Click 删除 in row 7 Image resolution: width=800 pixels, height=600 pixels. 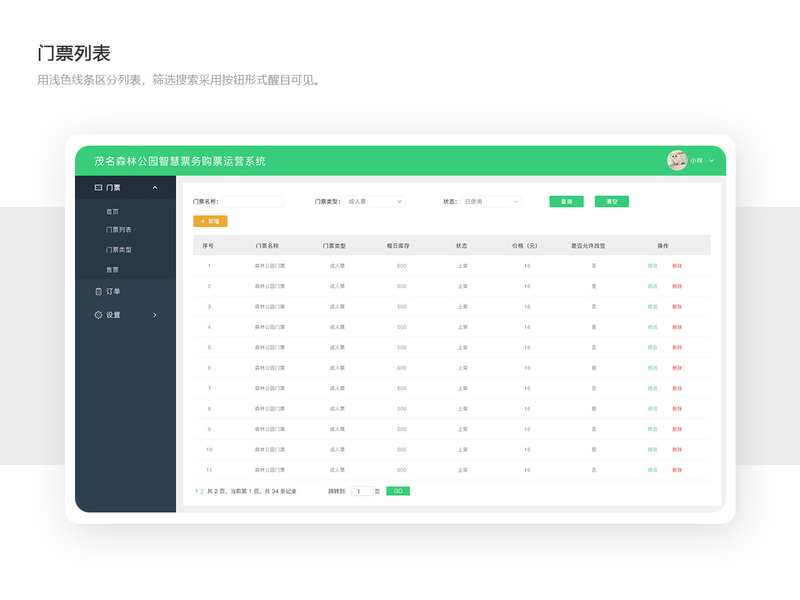pos(677,388)
